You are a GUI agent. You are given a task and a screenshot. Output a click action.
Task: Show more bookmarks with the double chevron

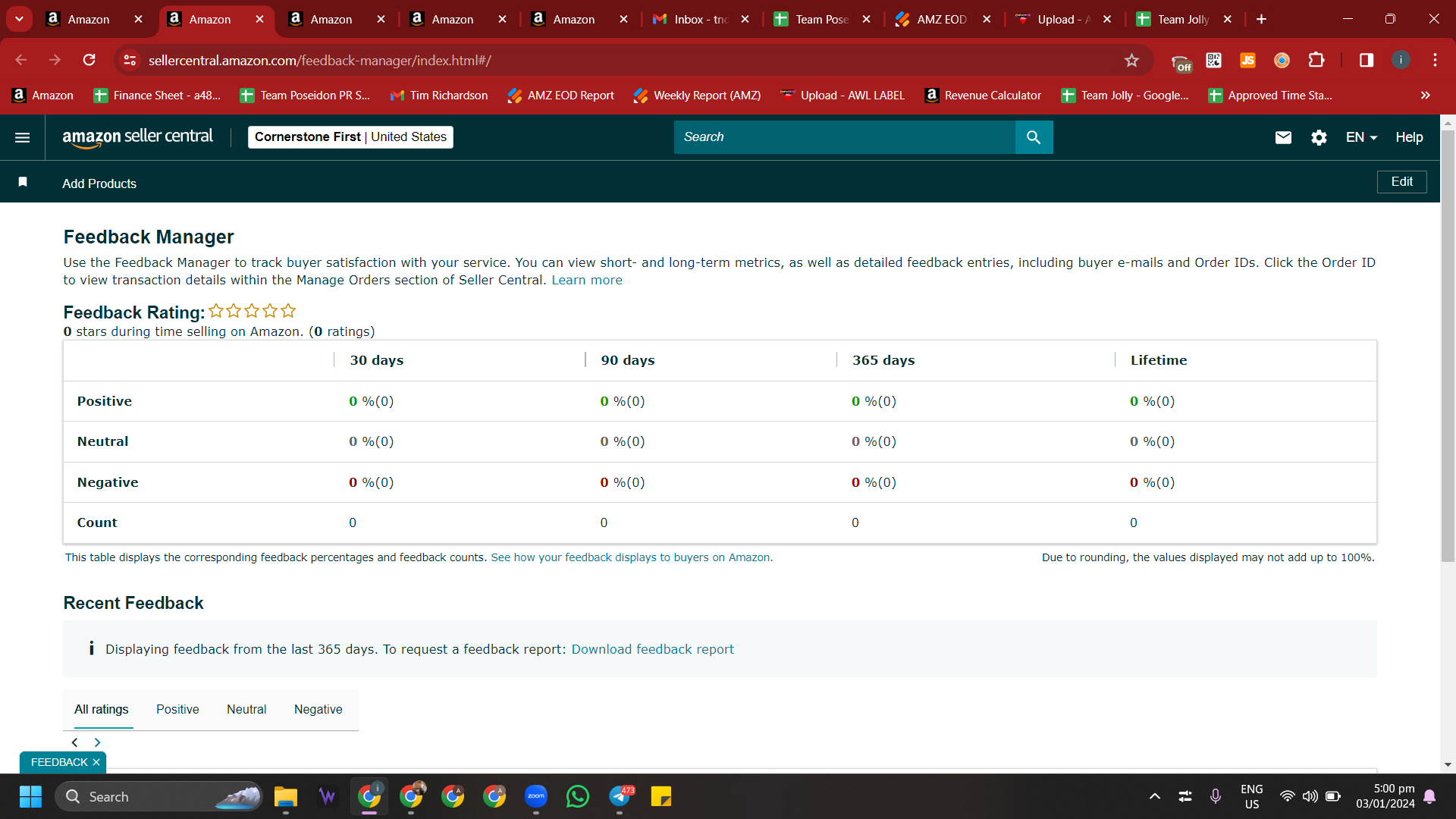(1426, 95)
